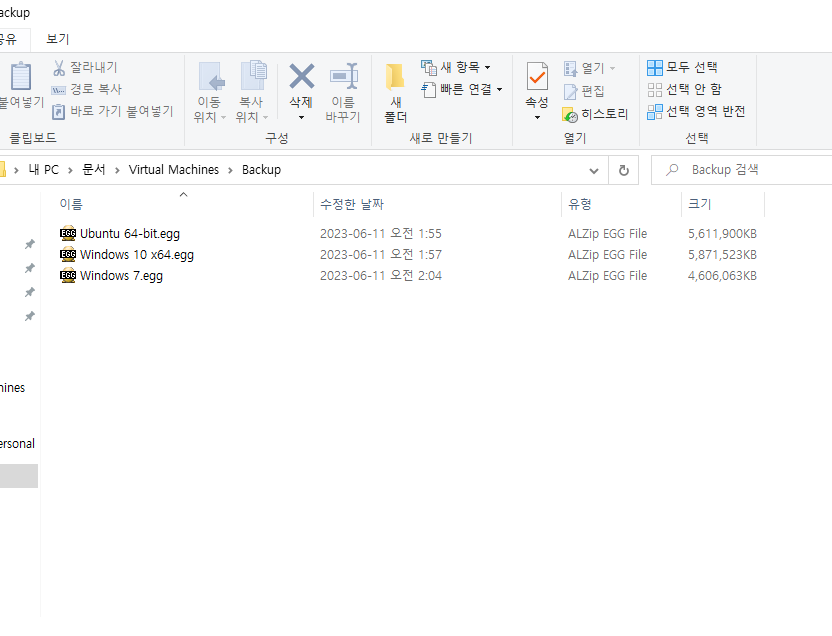Click the EGG icon of Ubuntu 64-bit.egg

68,233
